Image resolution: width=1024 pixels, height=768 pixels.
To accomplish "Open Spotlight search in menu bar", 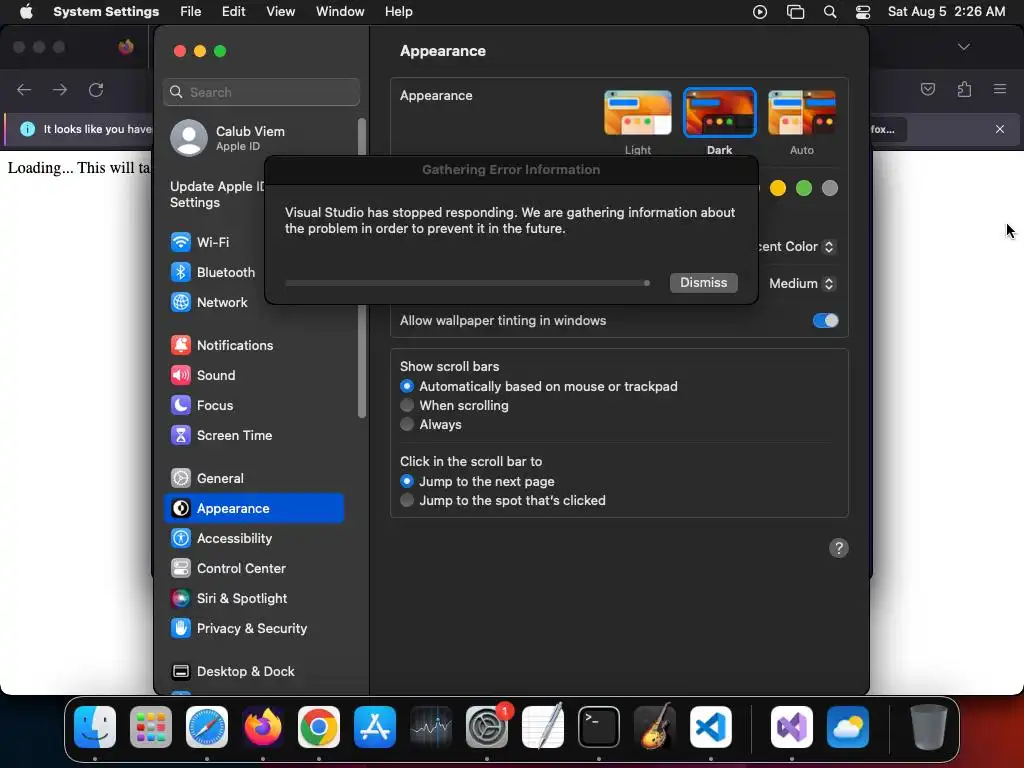I will point(830,12).
